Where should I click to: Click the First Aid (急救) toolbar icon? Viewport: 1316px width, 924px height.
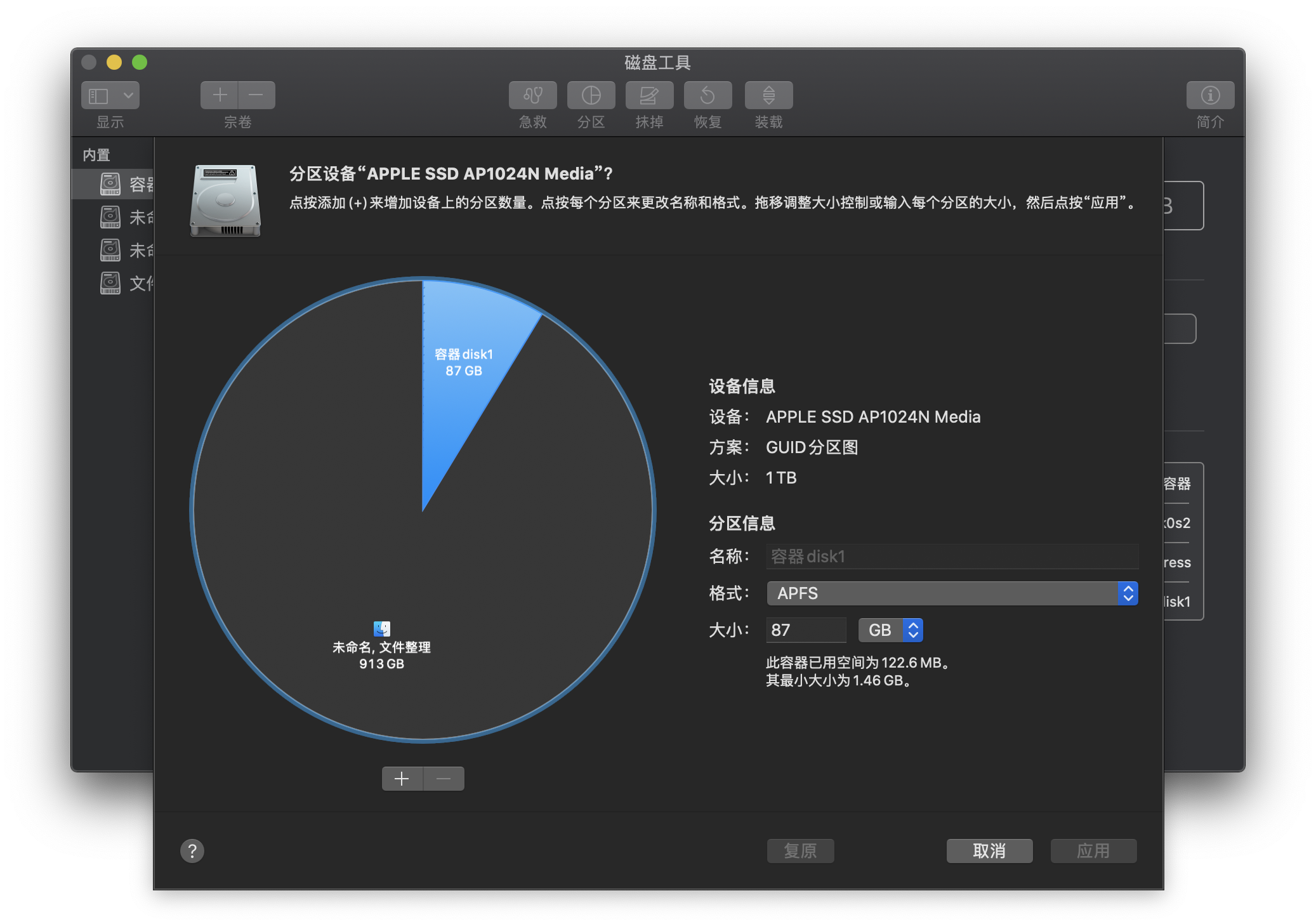[x=532, y=95]
